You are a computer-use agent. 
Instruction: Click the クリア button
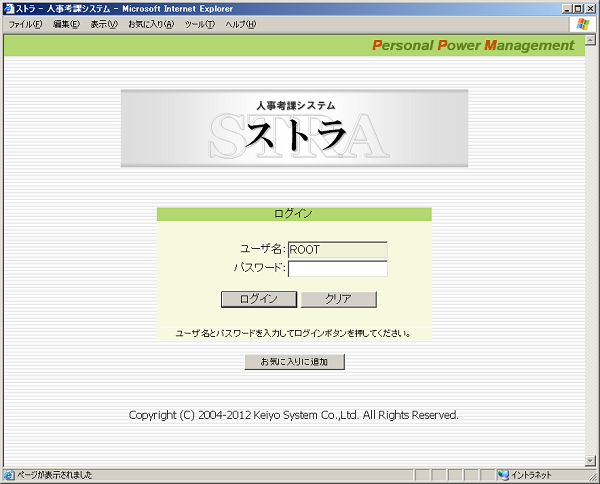tap(339, 299)
